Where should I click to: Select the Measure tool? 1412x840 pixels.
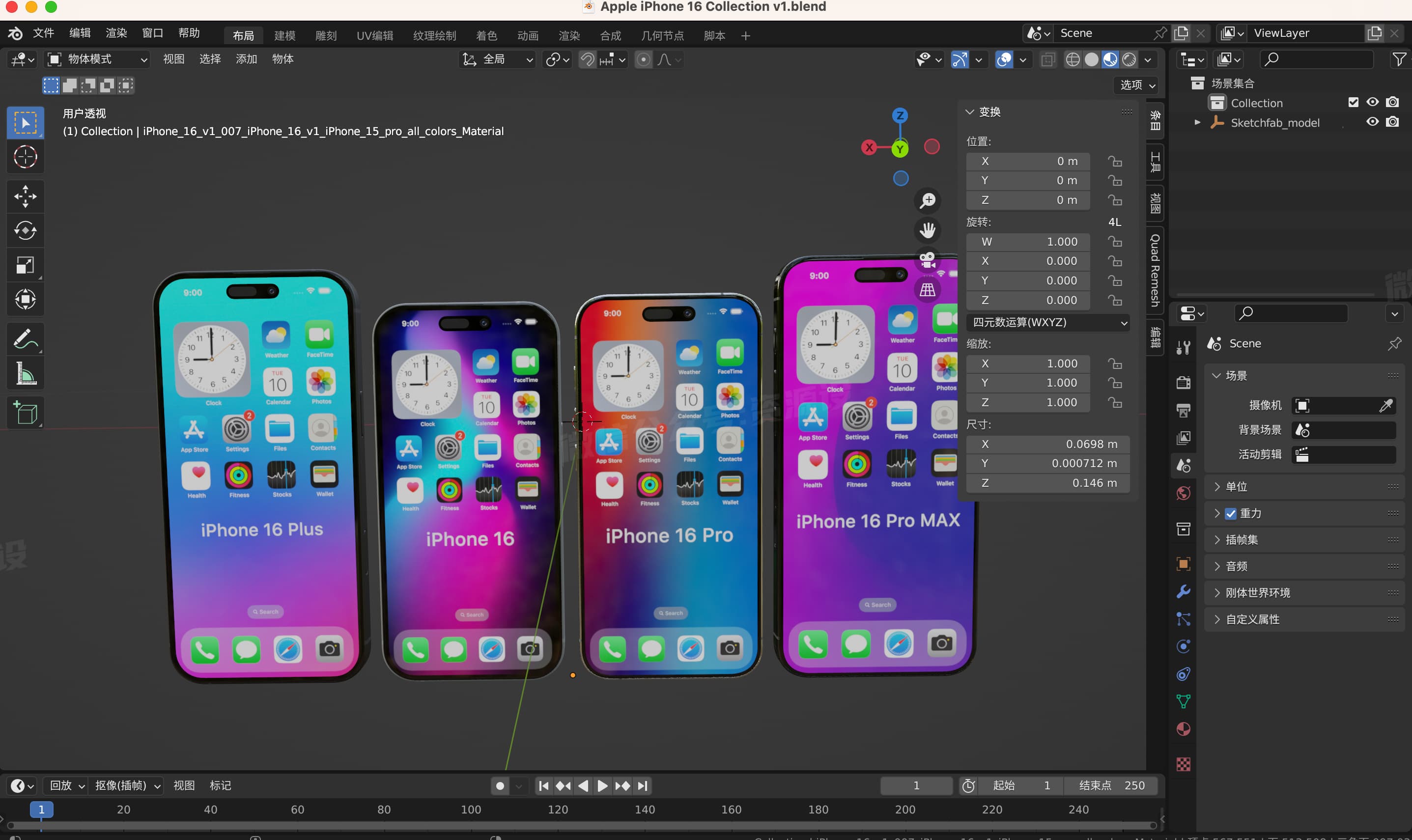click(26, 374)
